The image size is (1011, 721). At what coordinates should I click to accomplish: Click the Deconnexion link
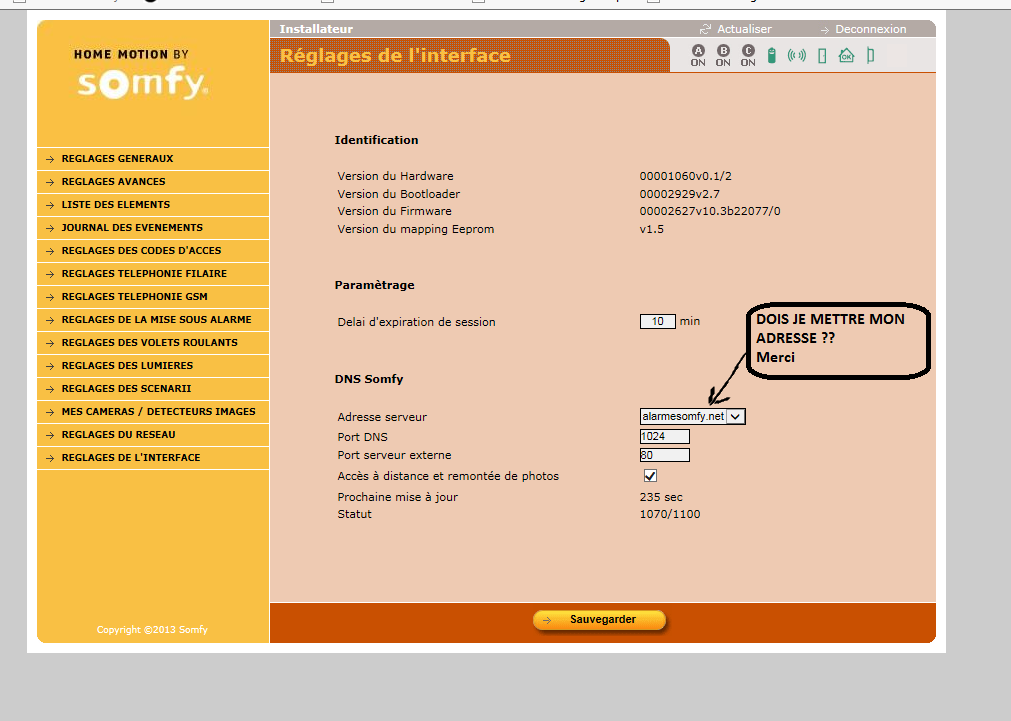(x=870, y=30)
